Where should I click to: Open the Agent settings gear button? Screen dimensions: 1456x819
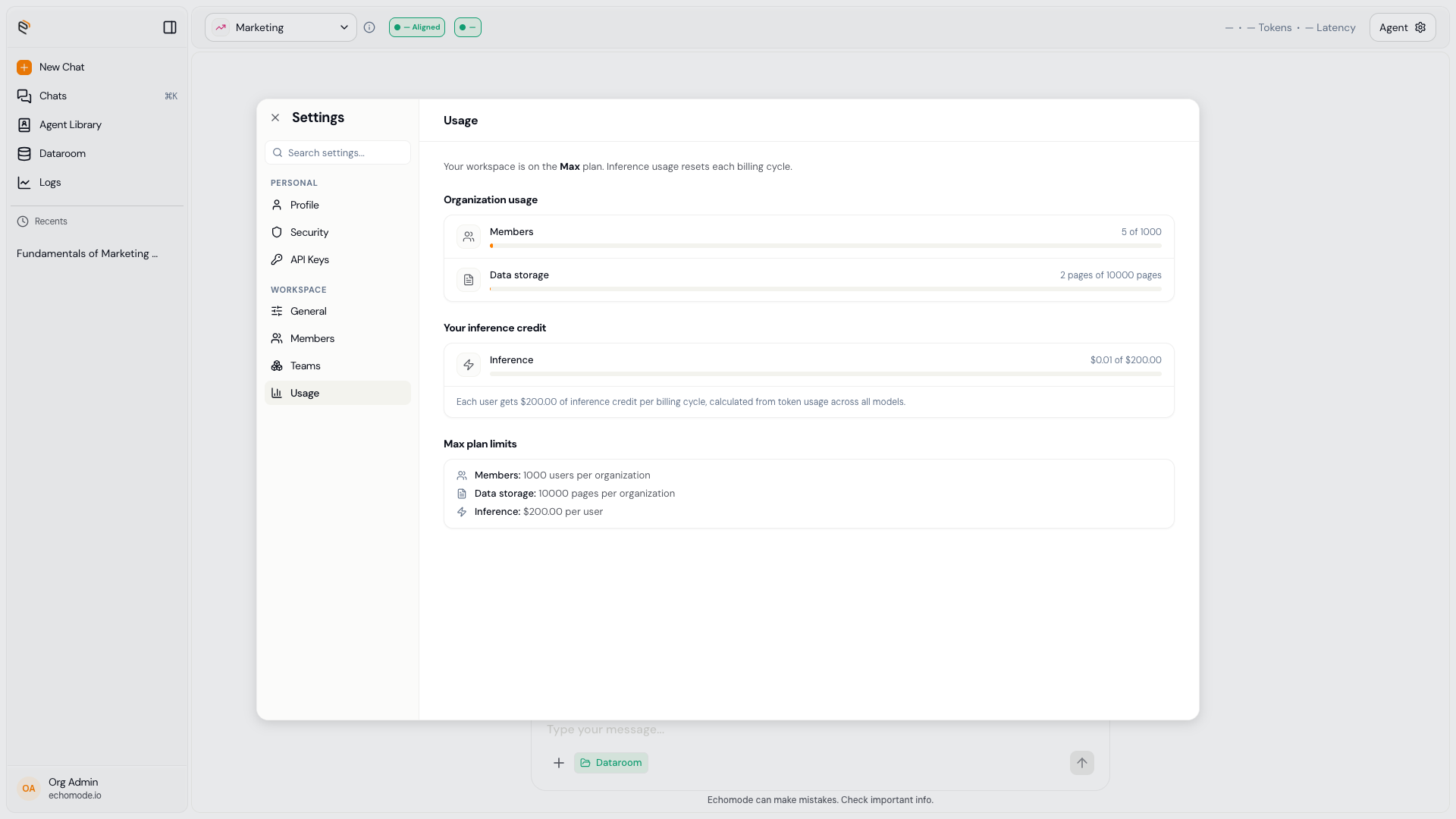(1402, 27)
